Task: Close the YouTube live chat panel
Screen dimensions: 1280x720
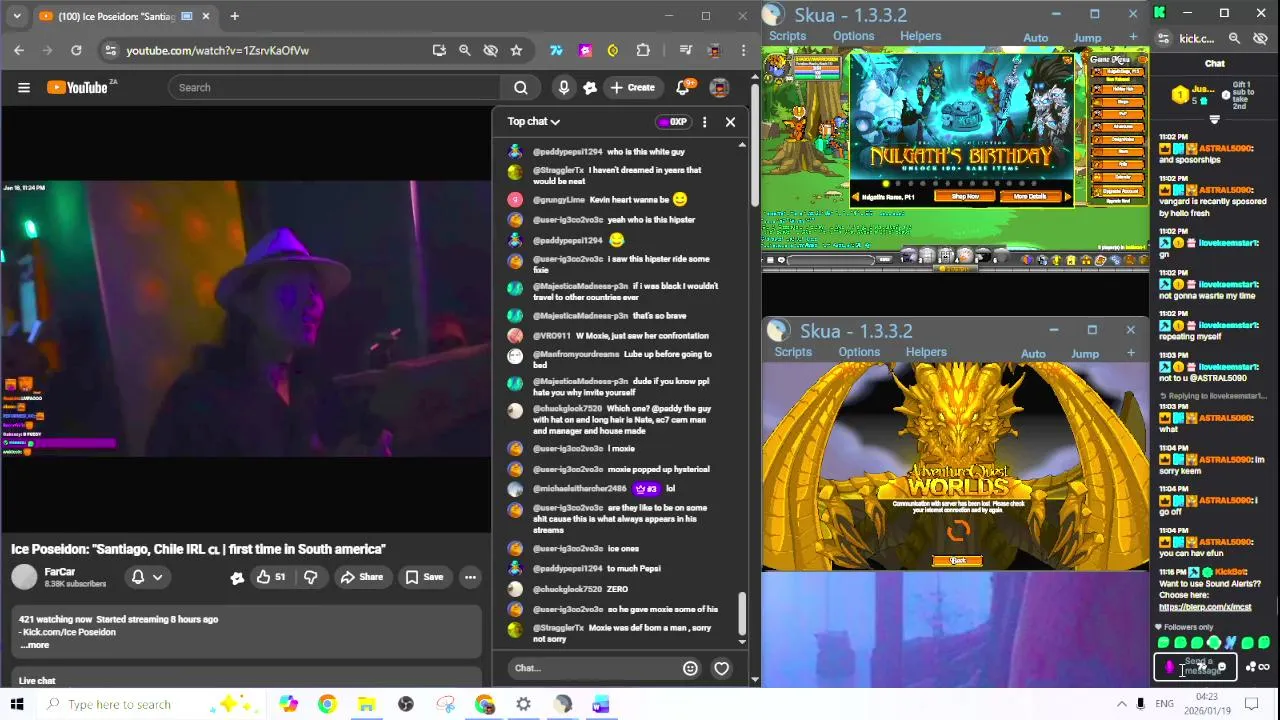Action: pyautogui.click(x=730, y=122)
